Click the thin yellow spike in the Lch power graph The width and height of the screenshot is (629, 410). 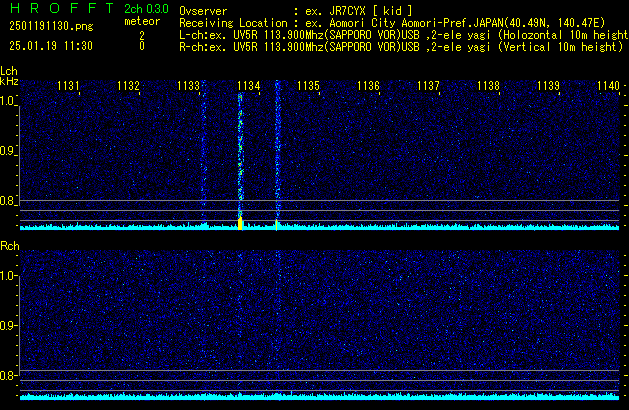tap(276, 225)
